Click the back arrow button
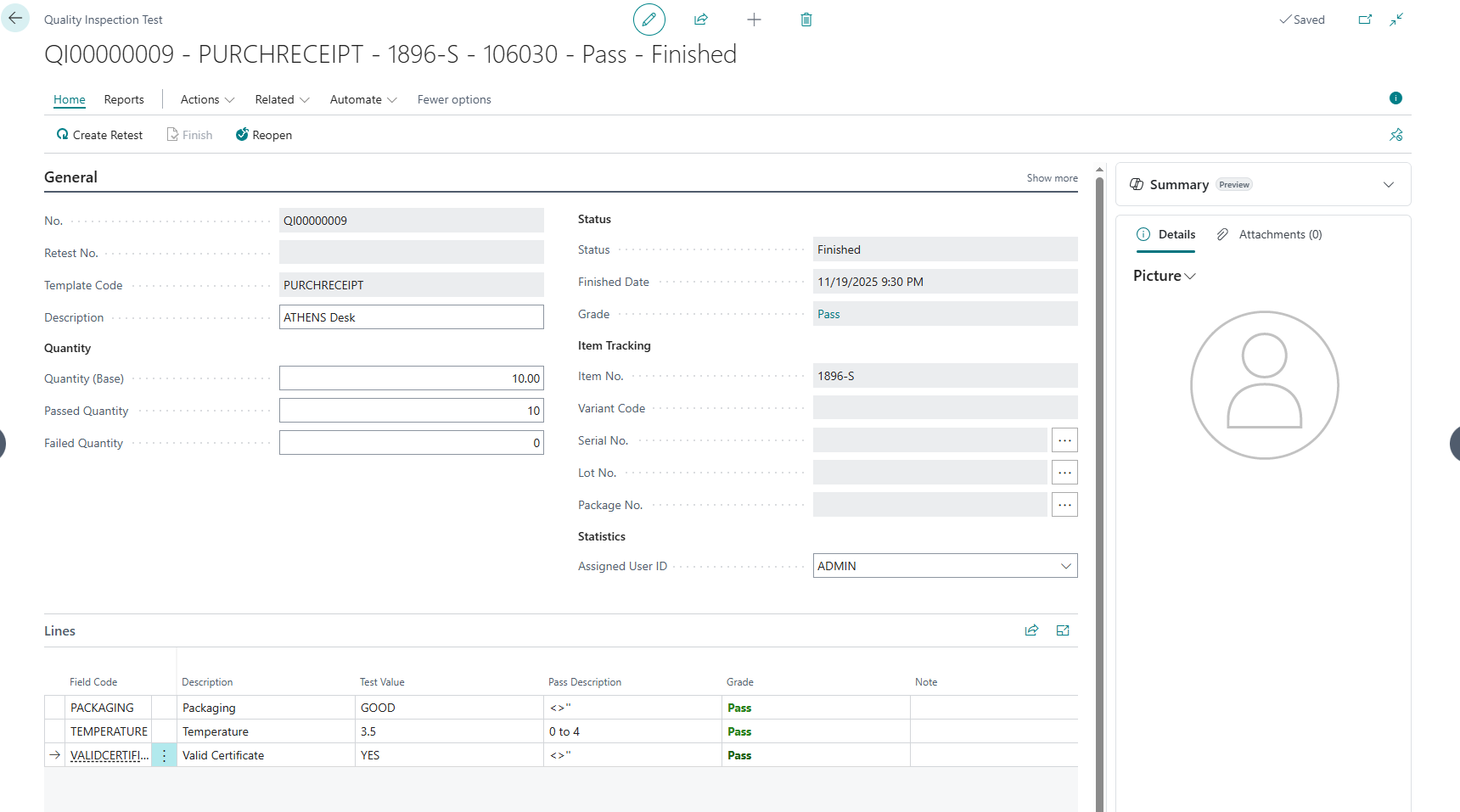1460x812 pixels. 15,18
